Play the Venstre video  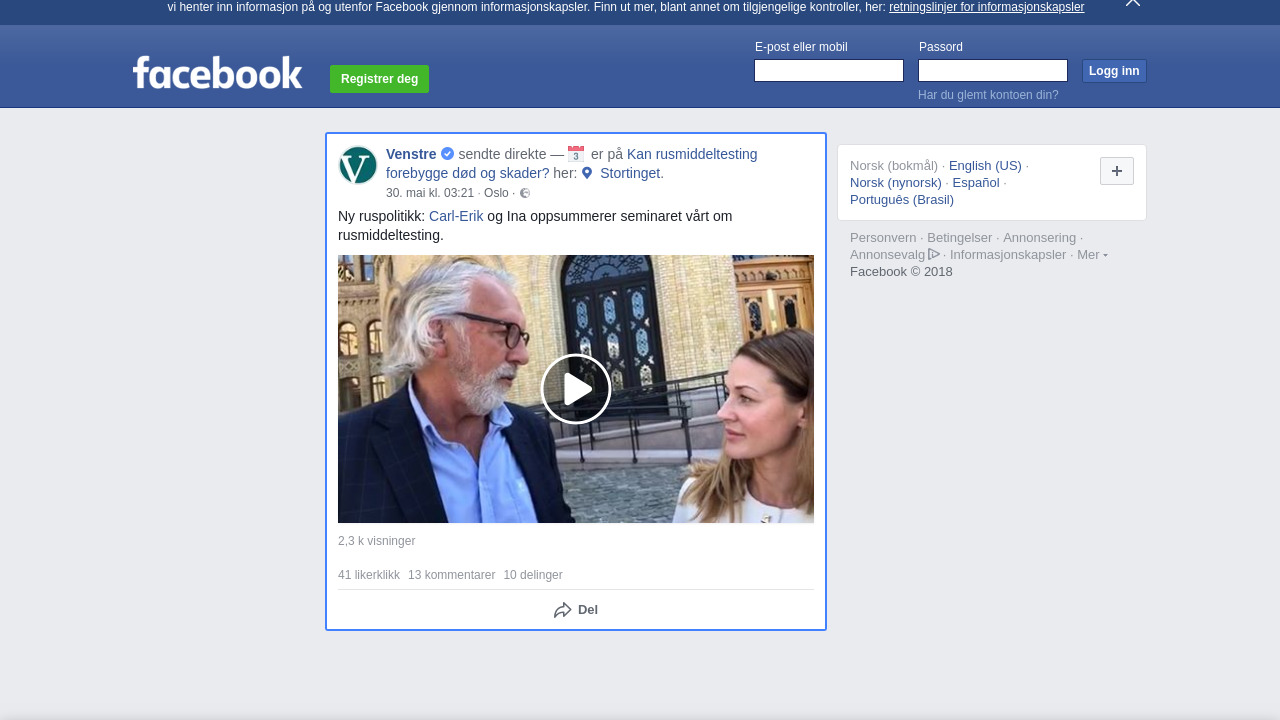coord(576,389)
